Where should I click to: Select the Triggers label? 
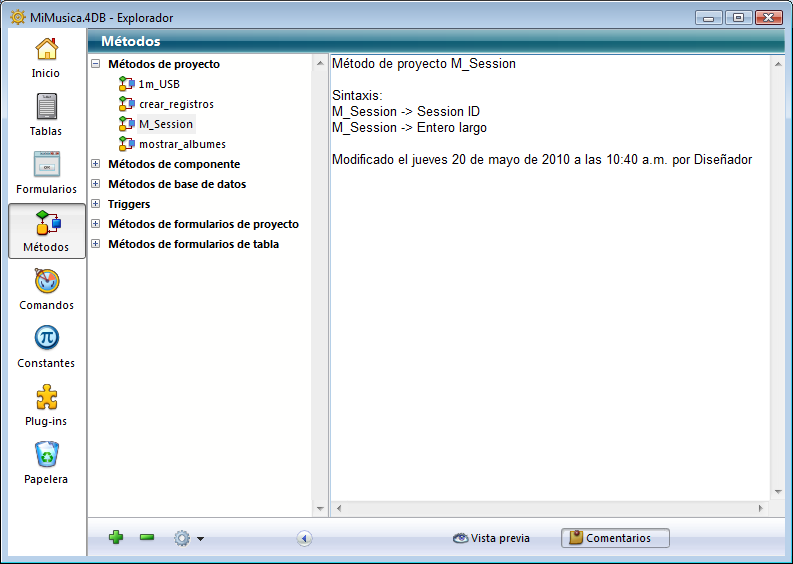(x=129, y=204)
